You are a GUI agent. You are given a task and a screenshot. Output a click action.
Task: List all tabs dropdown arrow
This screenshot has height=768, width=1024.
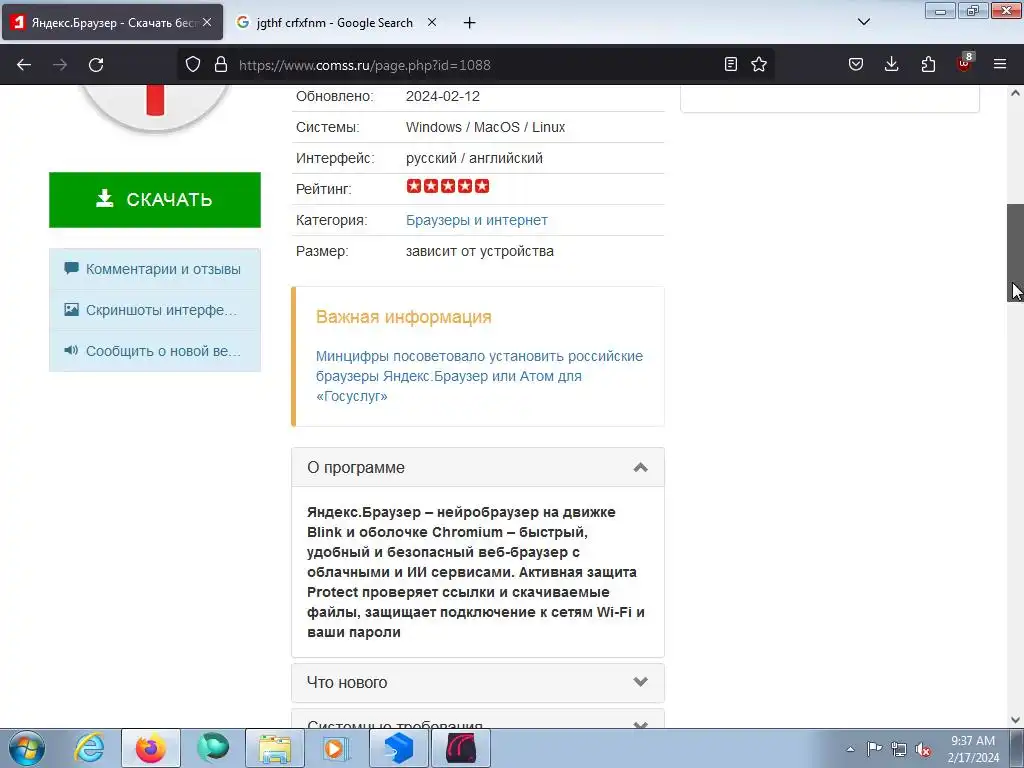tap(863, 22)
